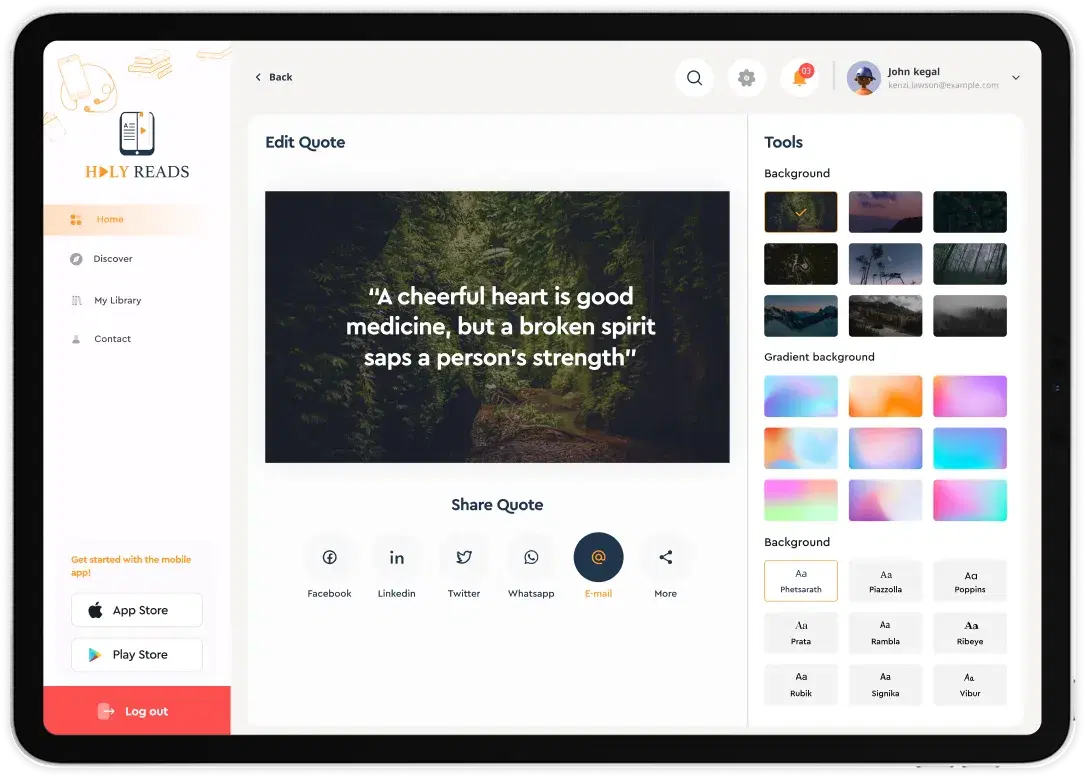Select the Poppins font option
Viewport: 1086px width, 778px height.
[970, 581]
